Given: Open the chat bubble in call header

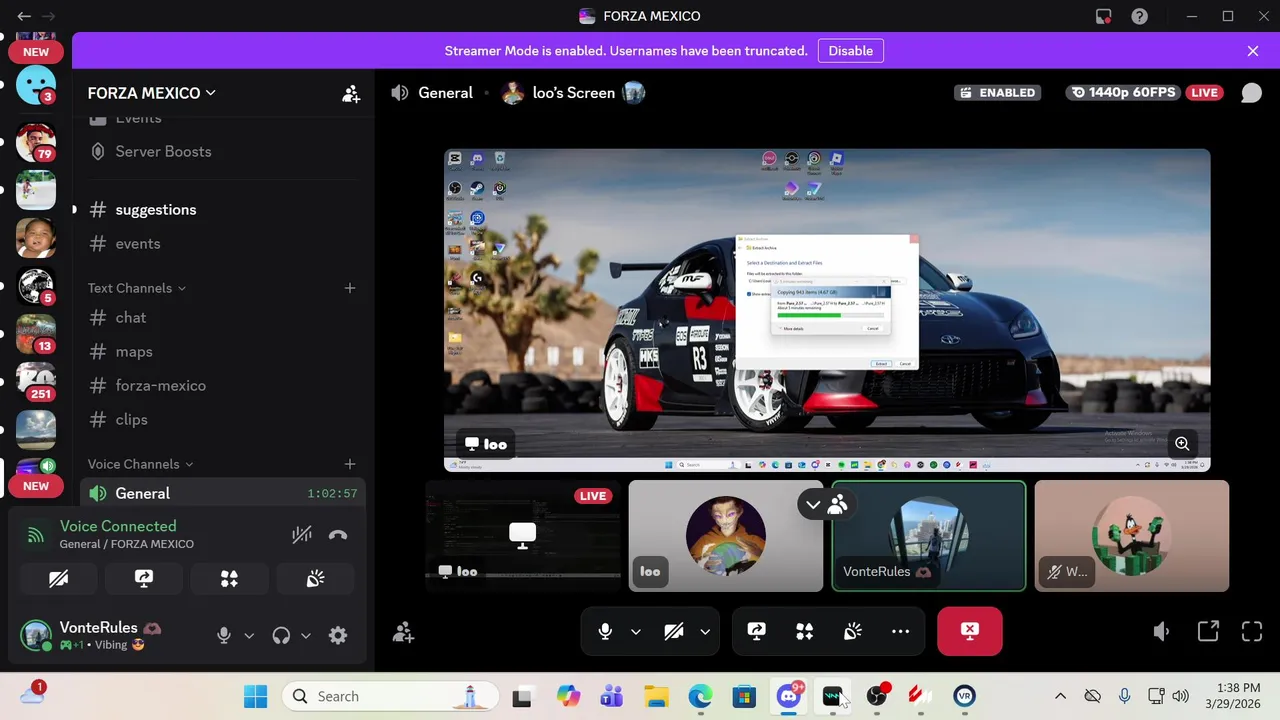Looking at the screenshot, I should pyautogui.click(x=1251, y=93).
